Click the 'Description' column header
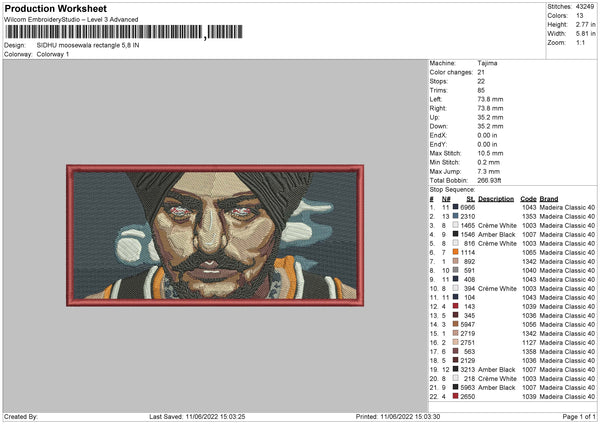 pos(496,199)
